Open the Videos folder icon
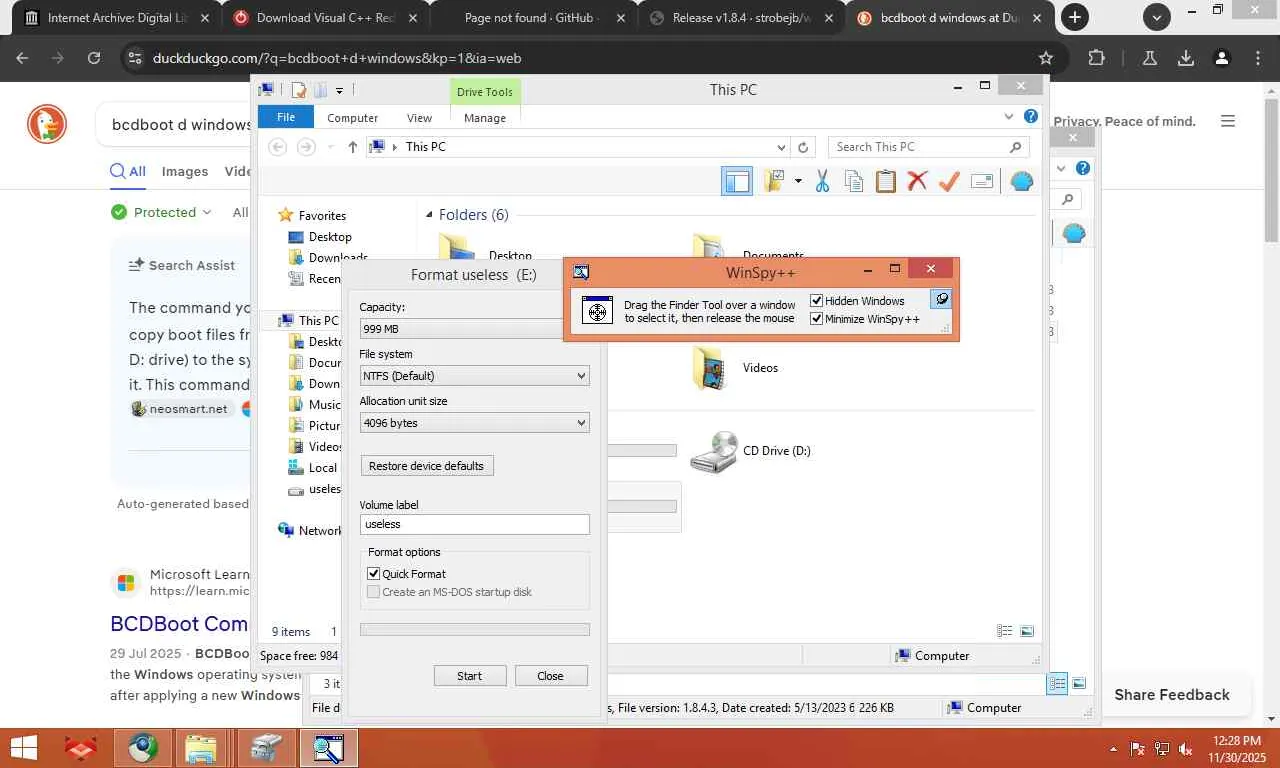 (x=709, y=368)
